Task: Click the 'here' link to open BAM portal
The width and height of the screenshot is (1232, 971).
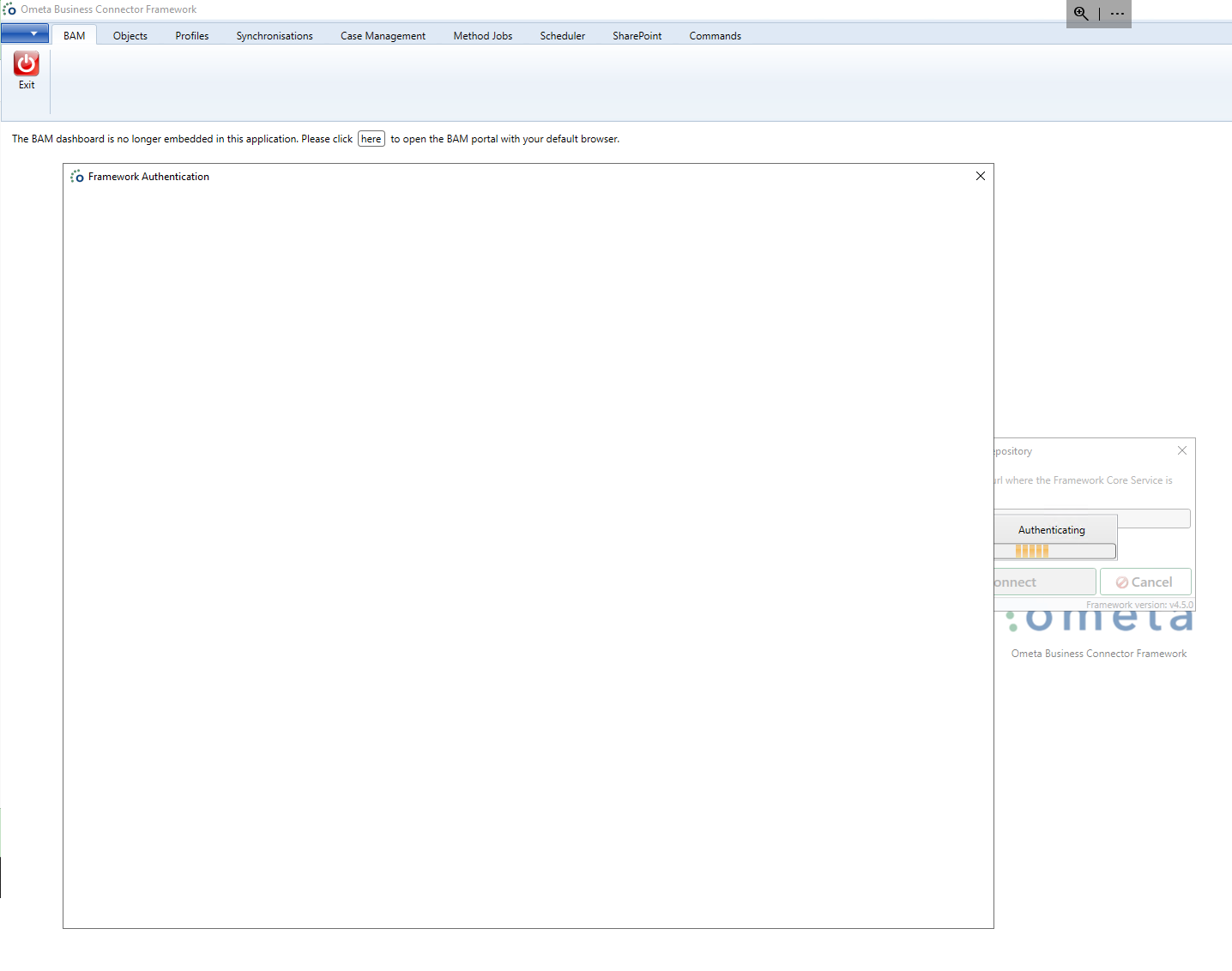Action: tap(371, 139)
